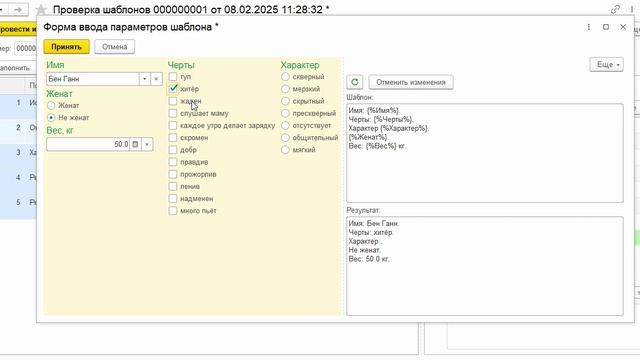
Task: Choose 'мерзкий' character option
Action: pos(285,89)
